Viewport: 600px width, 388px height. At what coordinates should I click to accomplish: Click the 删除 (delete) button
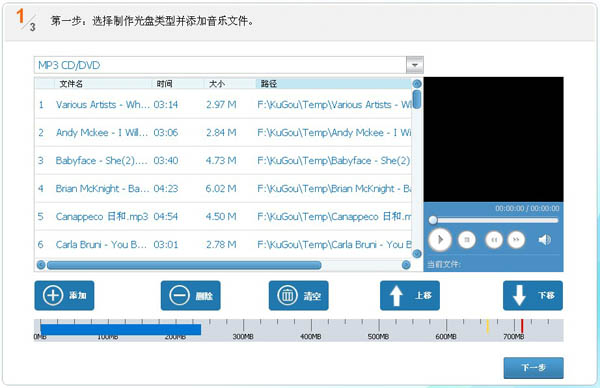[191, 295]
